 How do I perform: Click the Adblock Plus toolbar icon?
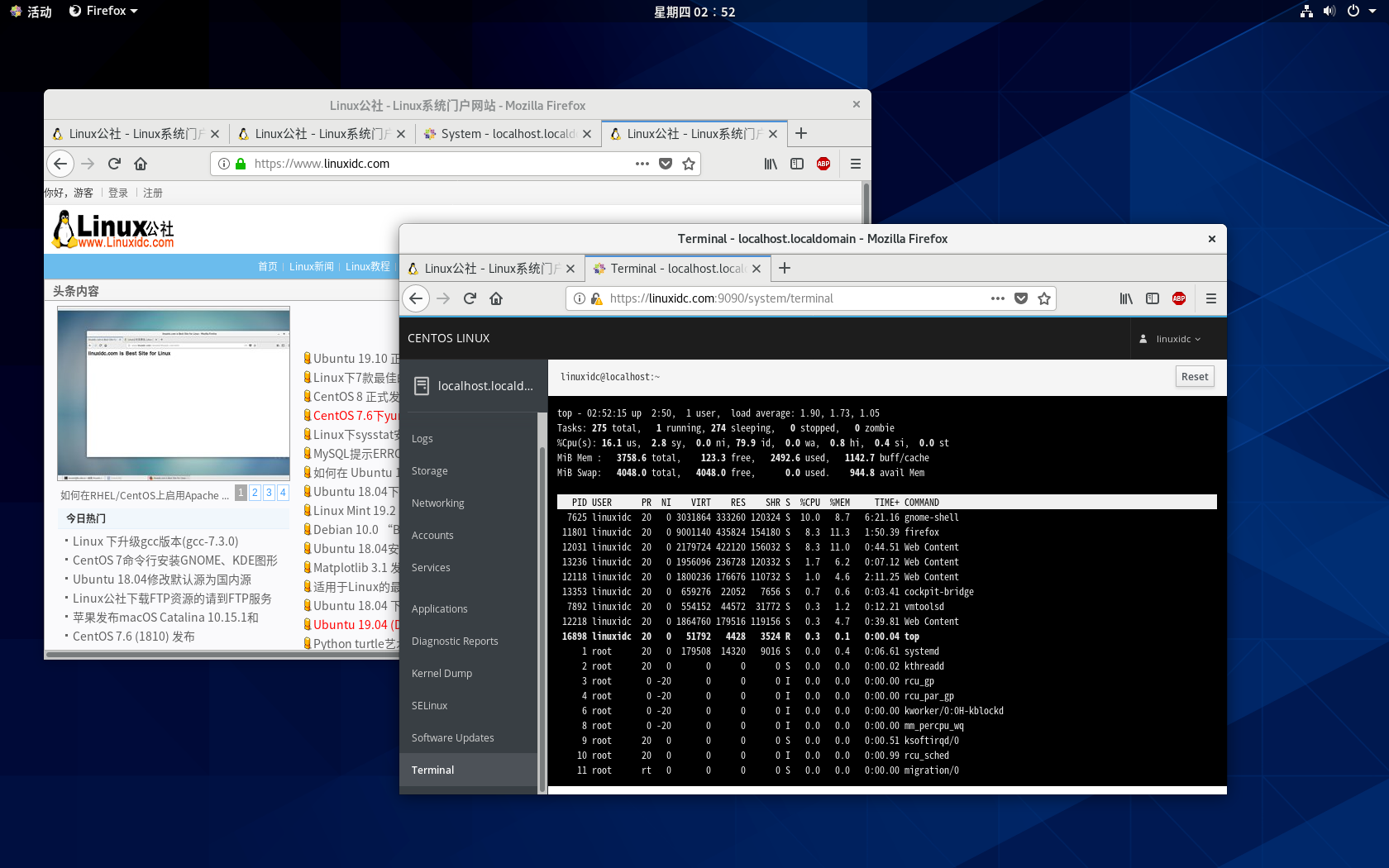coord(1178,298)
